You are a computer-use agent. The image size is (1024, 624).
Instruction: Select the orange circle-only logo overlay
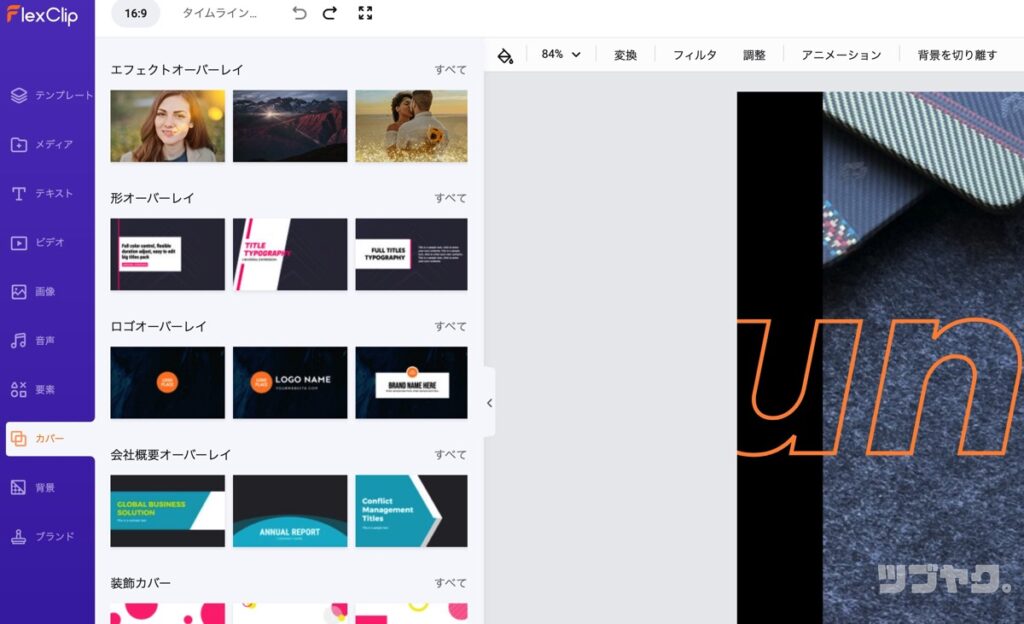coord(167,382)
